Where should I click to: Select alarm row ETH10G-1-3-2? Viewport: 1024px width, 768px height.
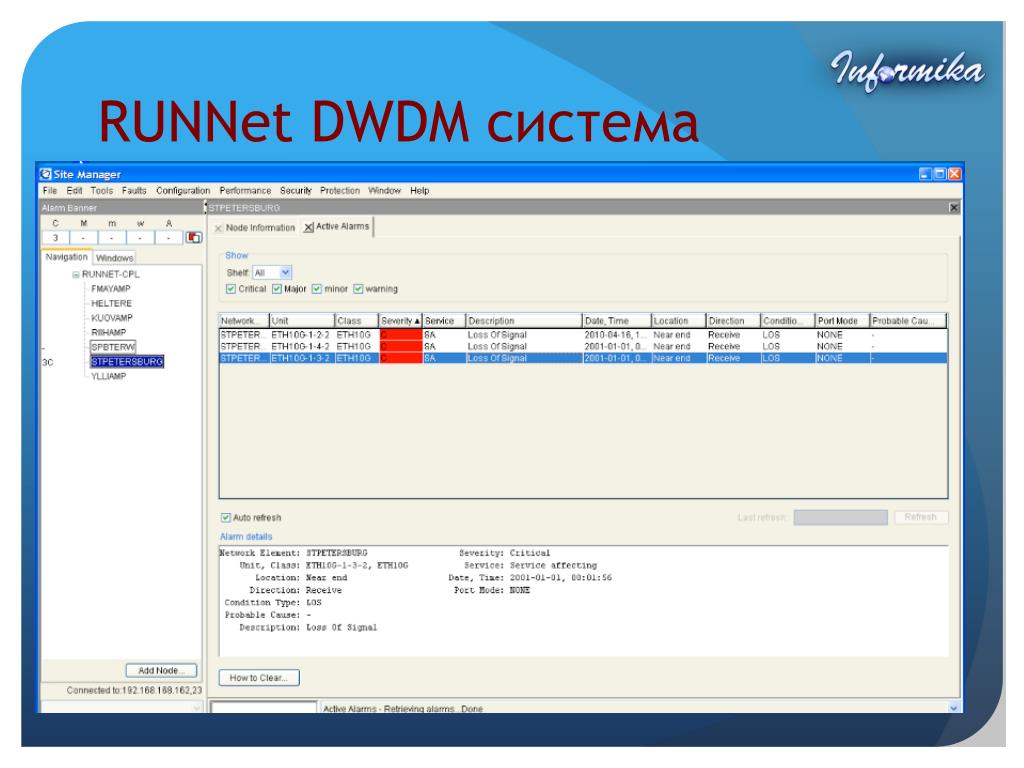pos(583,358)
